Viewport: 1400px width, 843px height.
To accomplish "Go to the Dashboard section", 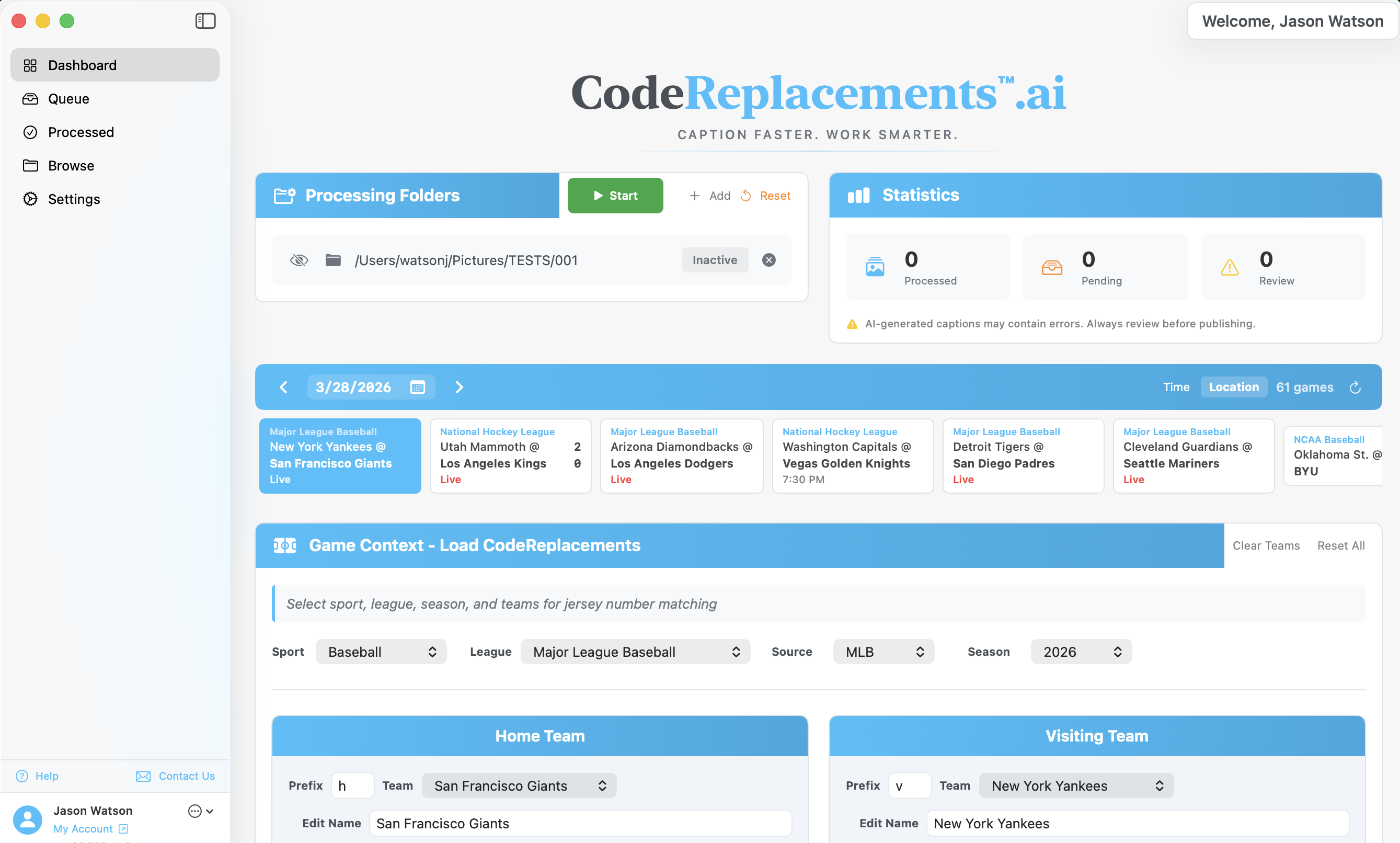I will (82, 65).
